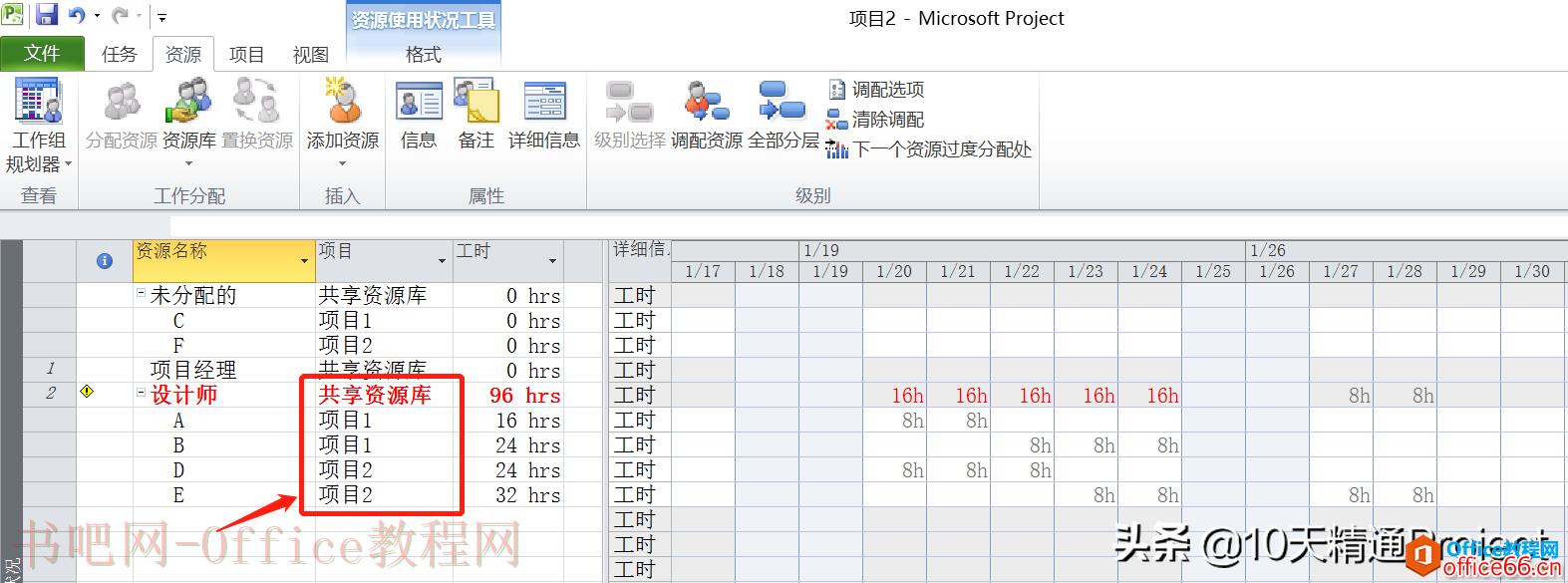Screen dimensions: 1568x583
Task: Click the 32 hrs work cell for E
Action: 508,494
